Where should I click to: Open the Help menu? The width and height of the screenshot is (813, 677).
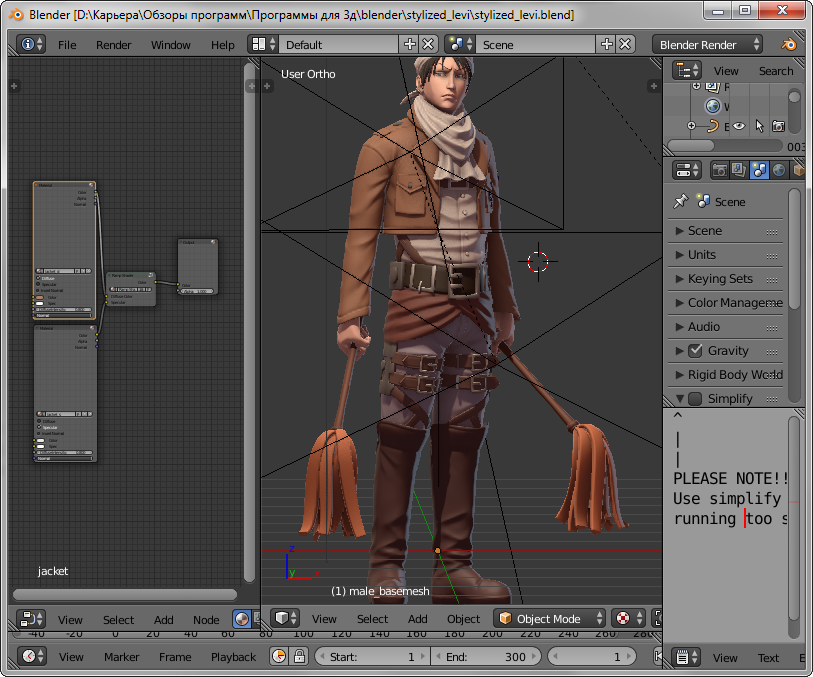click(x=222, y=45)
